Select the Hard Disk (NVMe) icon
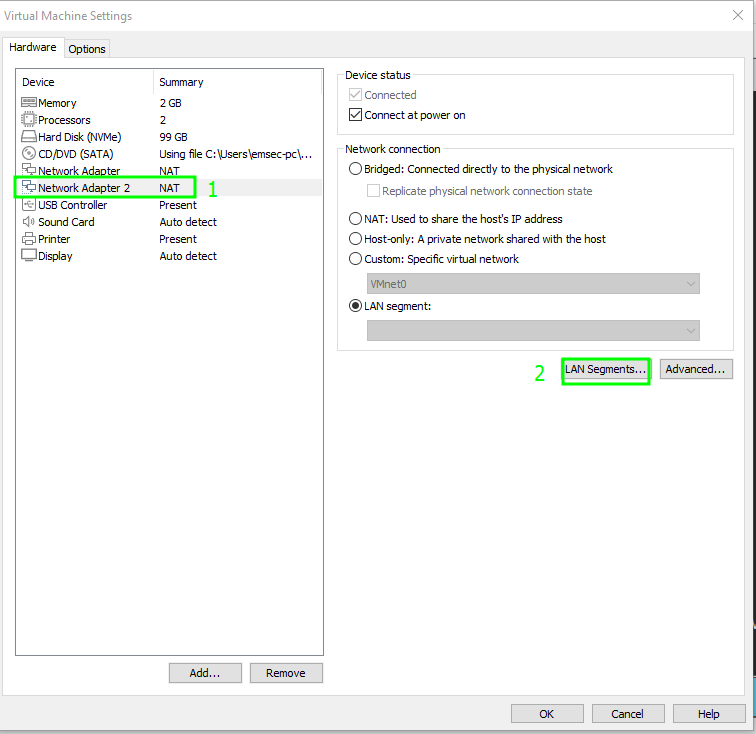 tap(29, 137)
